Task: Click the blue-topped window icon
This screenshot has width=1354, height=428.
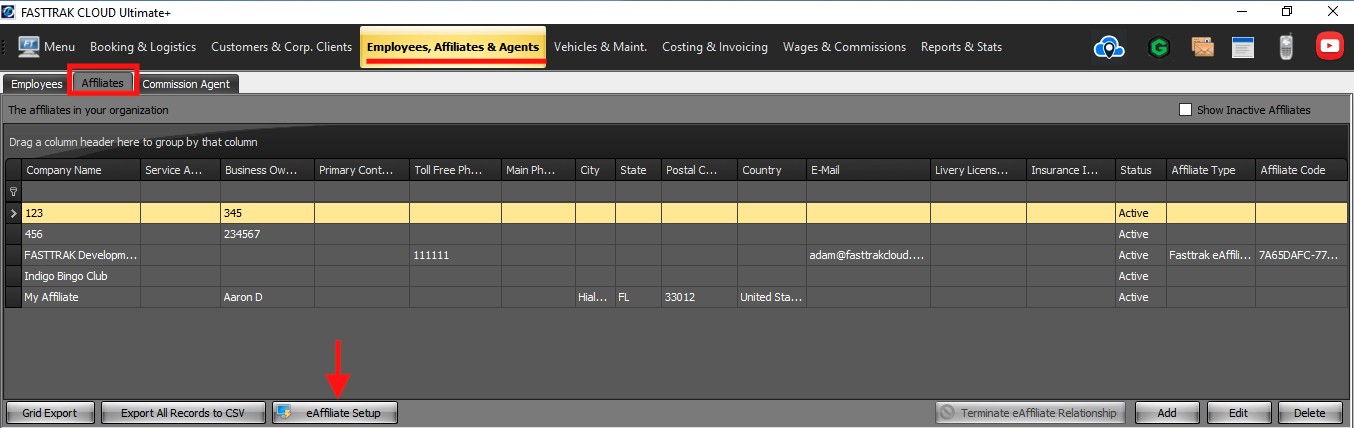Action: click(1243, 47)
